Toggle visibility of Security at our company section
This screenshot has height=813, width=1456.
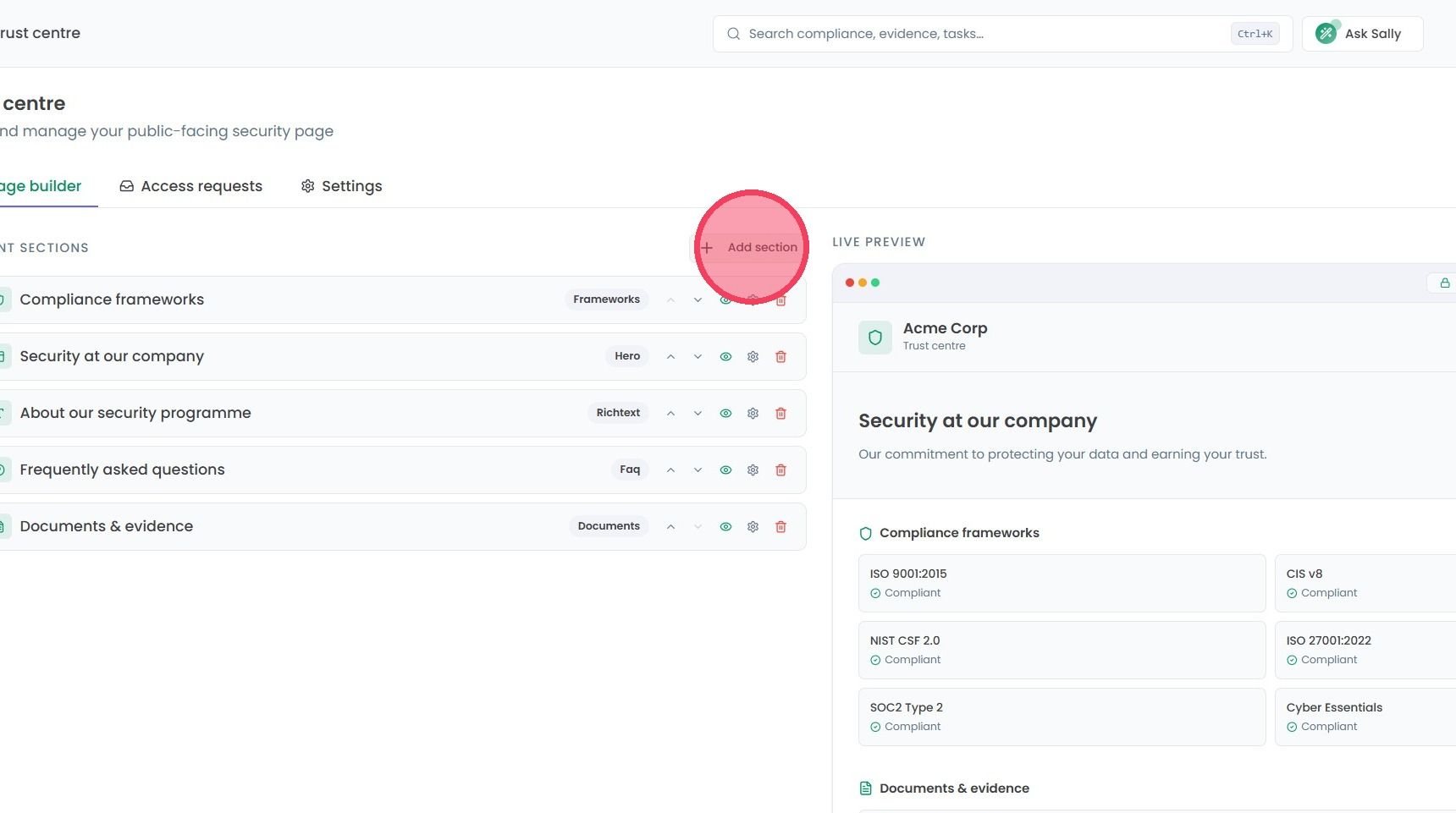[725, 357]
